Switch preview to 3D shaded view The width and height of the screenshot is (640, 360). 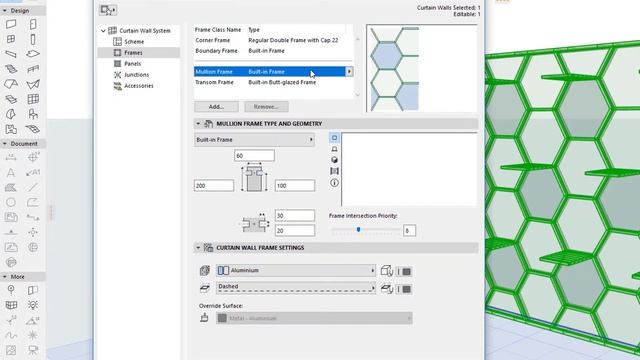pos(334,160)
